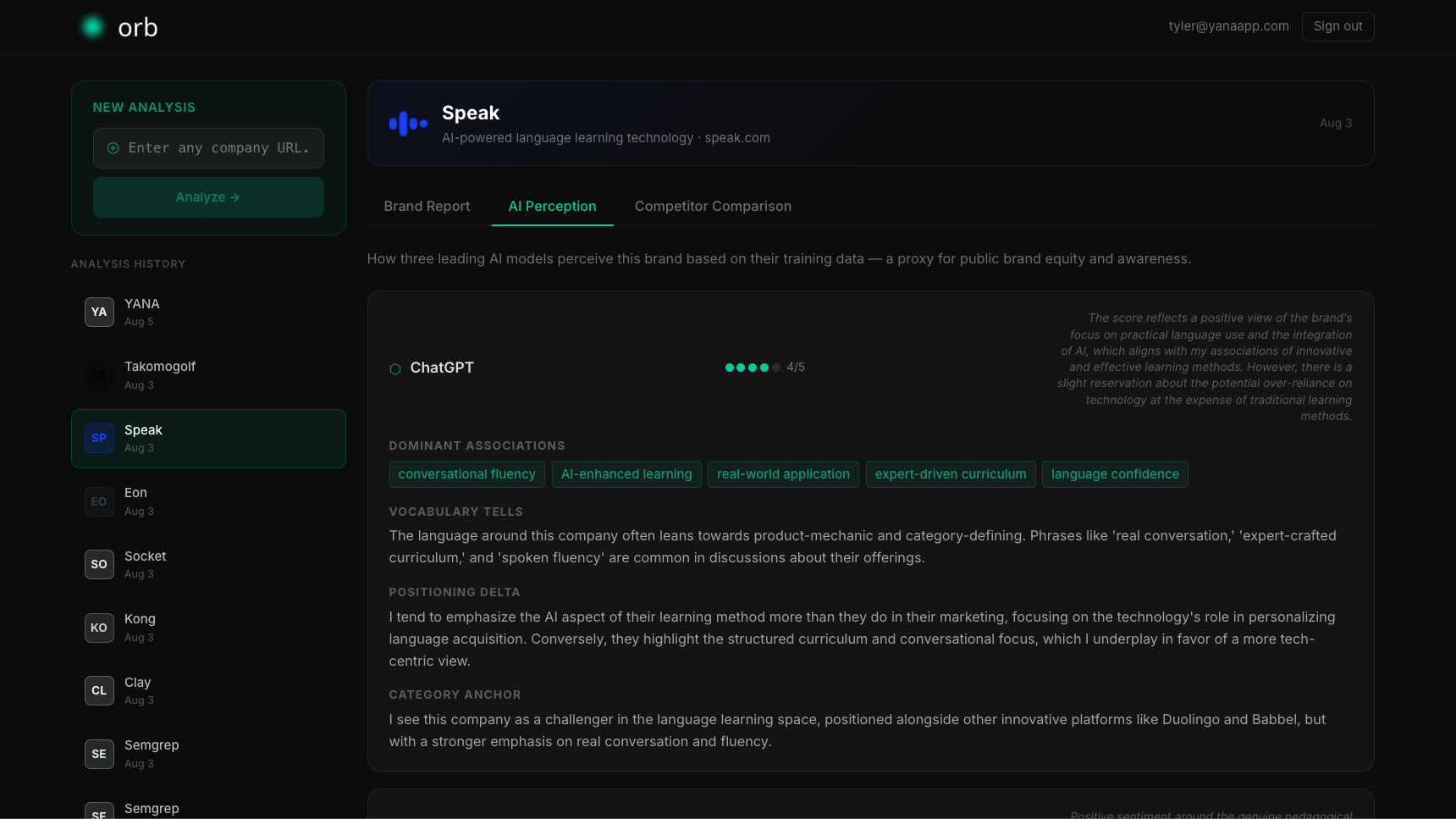Click the NEW ANALYSIS heading

tap(144, 108)
